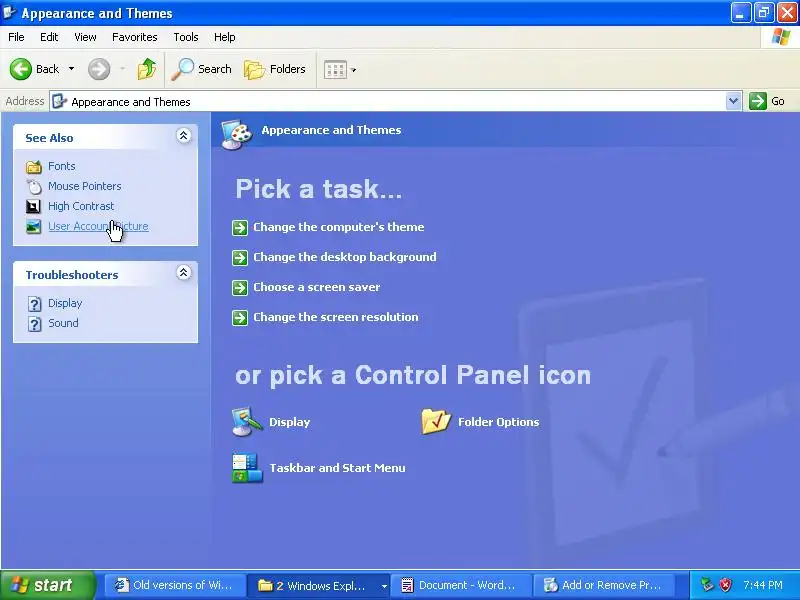Open the Display control panel label
800x600 pixels.
pyautogui.click(x=290, y=422)
